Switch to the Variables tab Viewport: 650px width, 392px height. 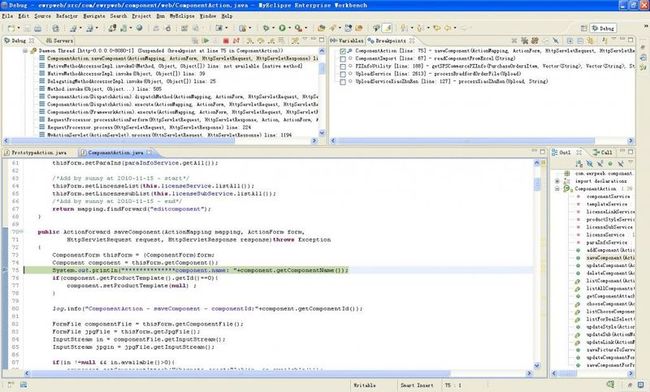(347, 41)
